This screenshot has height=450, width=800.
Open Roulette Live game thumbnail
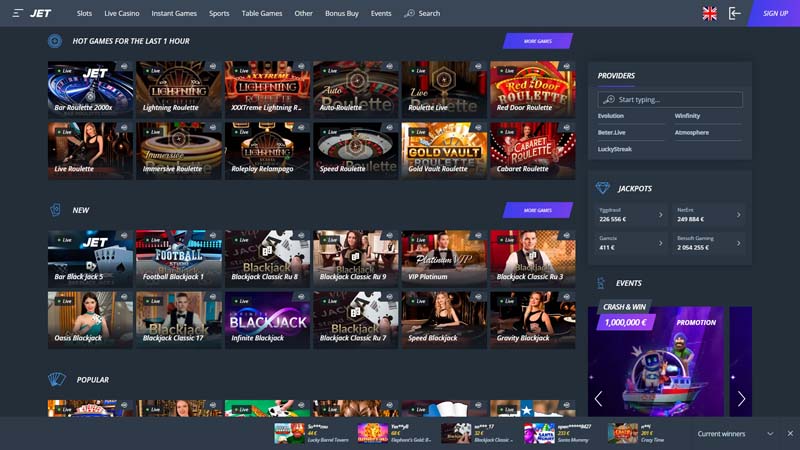444,89
